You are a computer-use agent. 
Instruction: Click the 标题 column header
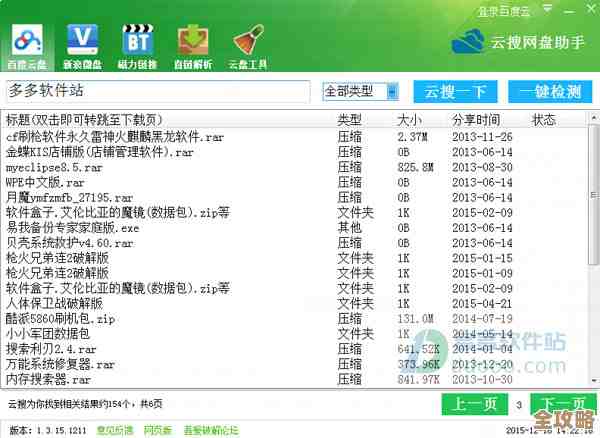(x=84, y=120)
